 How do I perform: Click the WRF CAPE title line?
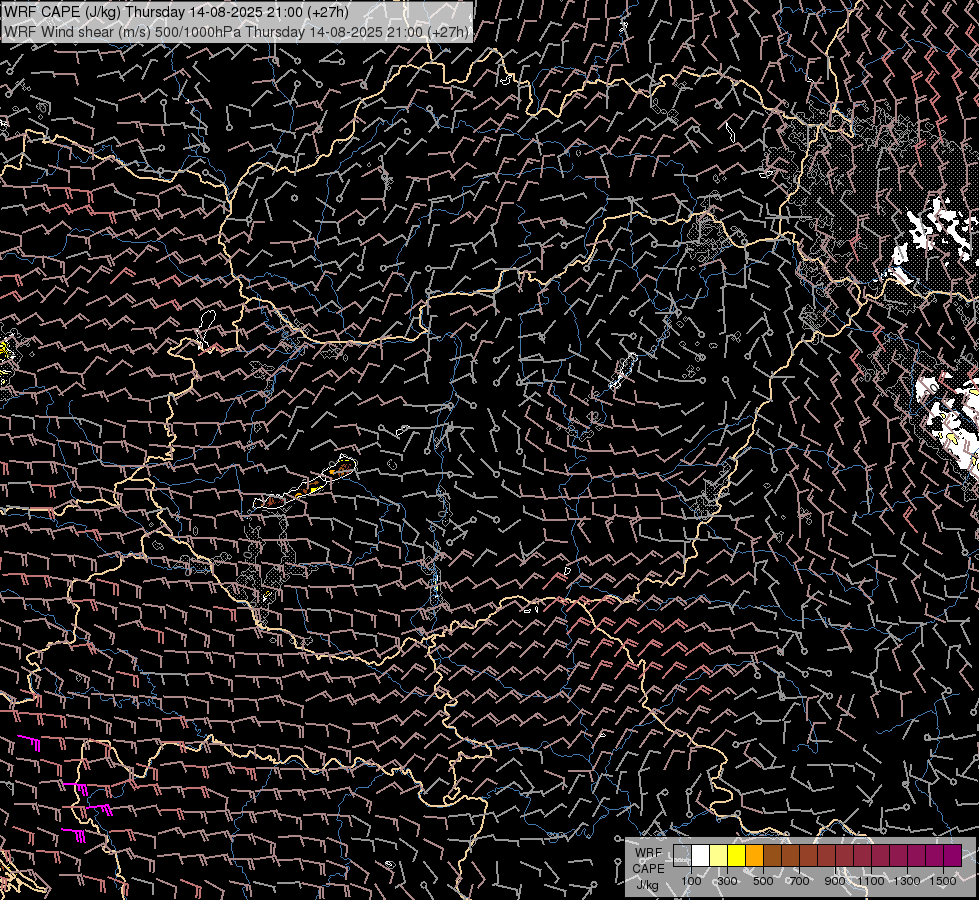click(x=176, y=12)
